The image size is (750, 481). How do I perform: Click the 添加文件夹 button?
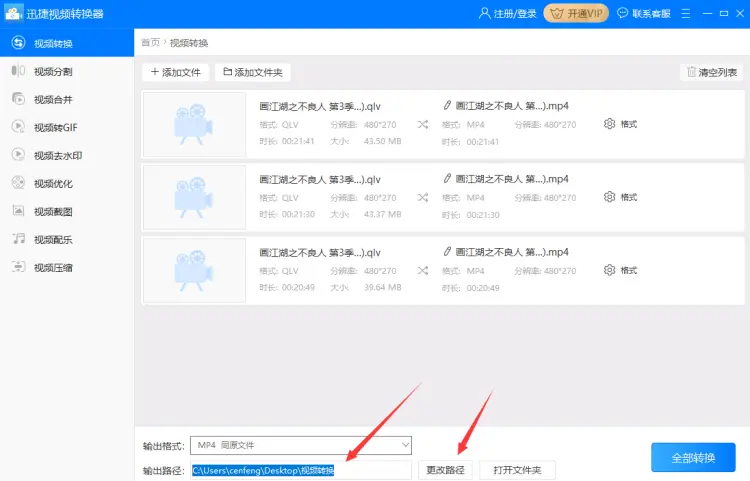pos(253,72)
